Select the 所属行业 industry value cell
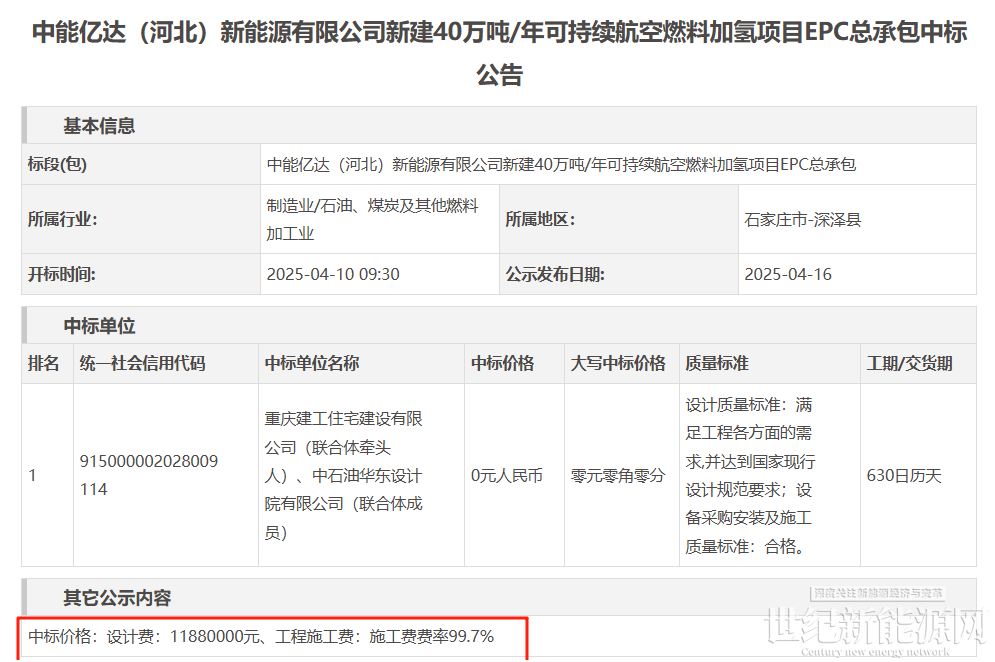This screenshot has height=662, width=995. pyautogui.click(x=379, y=219)
